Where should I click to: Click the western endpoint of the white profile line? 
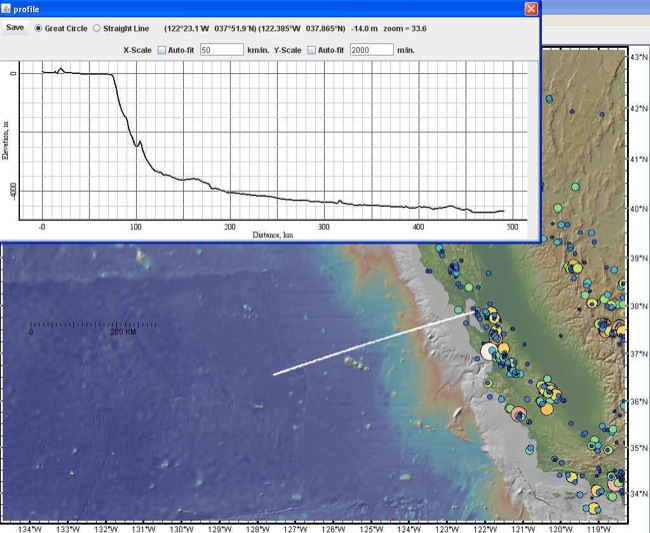pos(274,374)
